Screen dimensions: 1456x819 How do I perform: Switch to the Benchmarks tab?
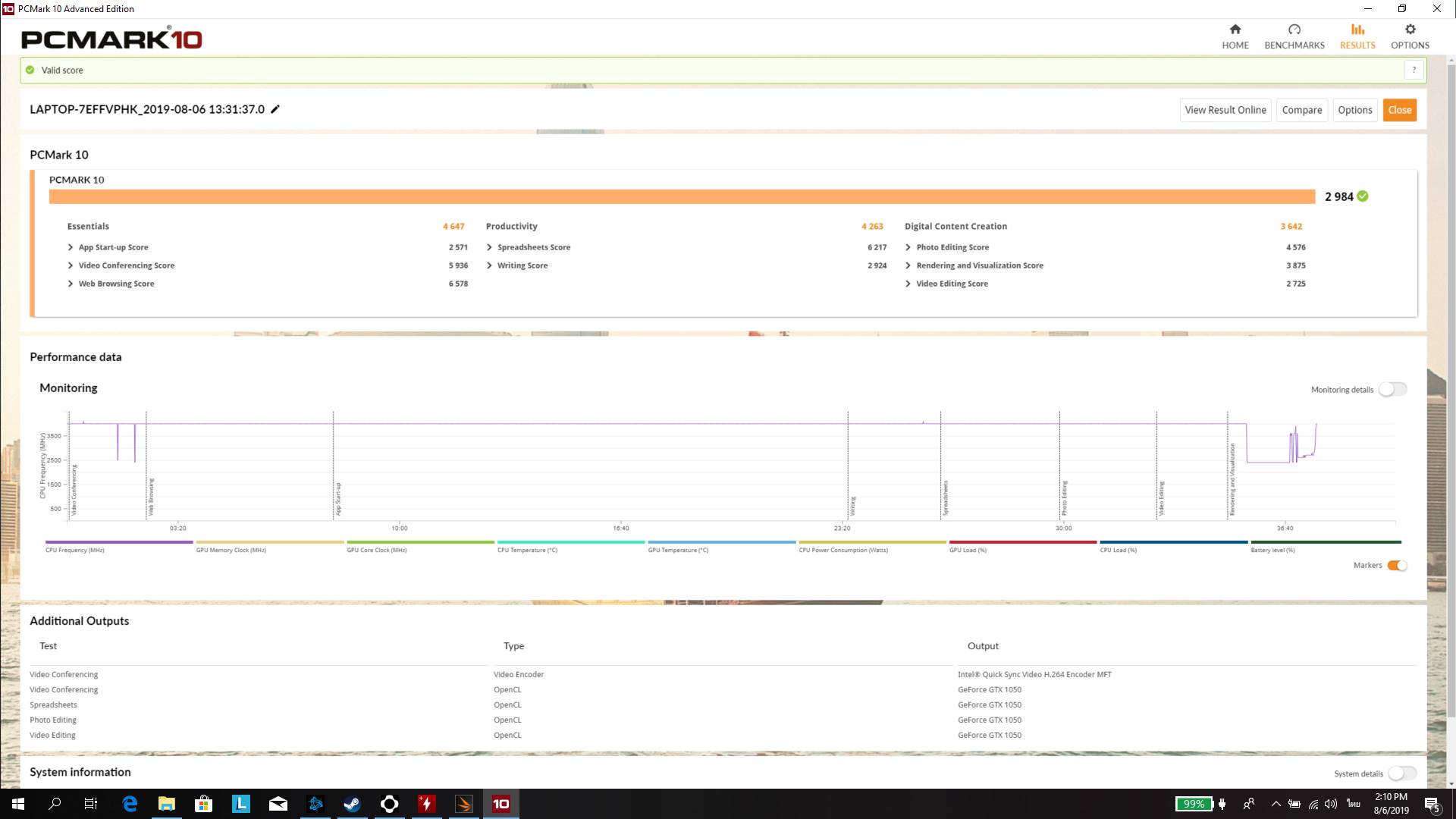pyautogui.click(x=1294, y=36)
